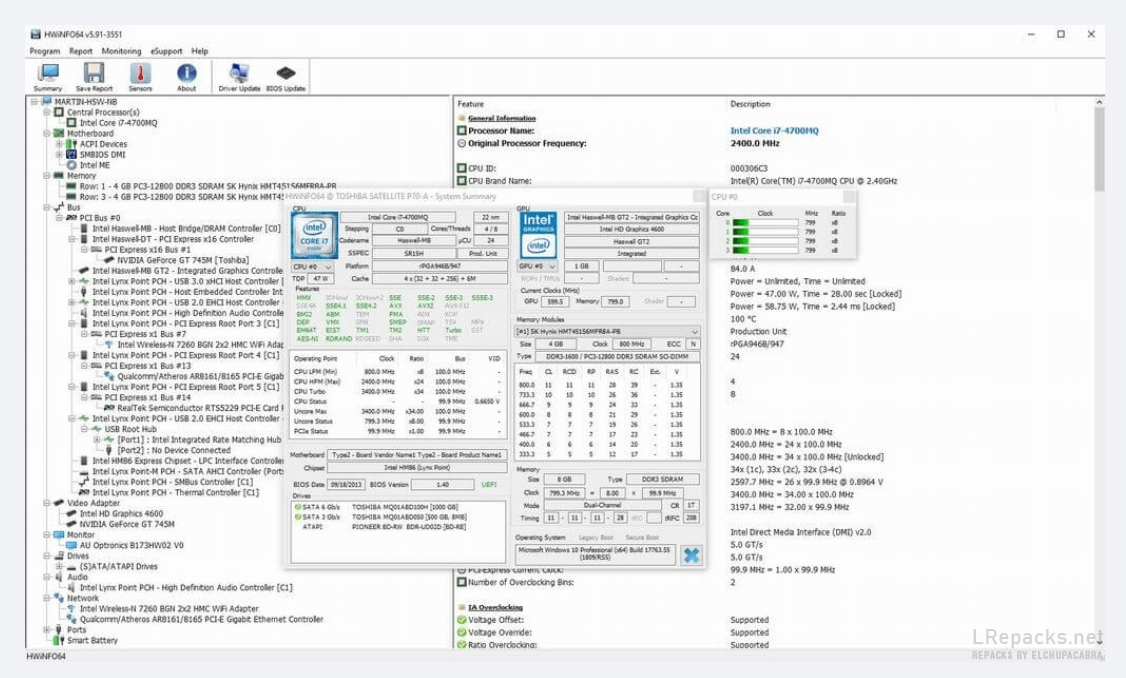Click the SATA 6 Gb/s drive status icon
The width and height of the screenshot is (1126, 678).
tap(297, 507)
